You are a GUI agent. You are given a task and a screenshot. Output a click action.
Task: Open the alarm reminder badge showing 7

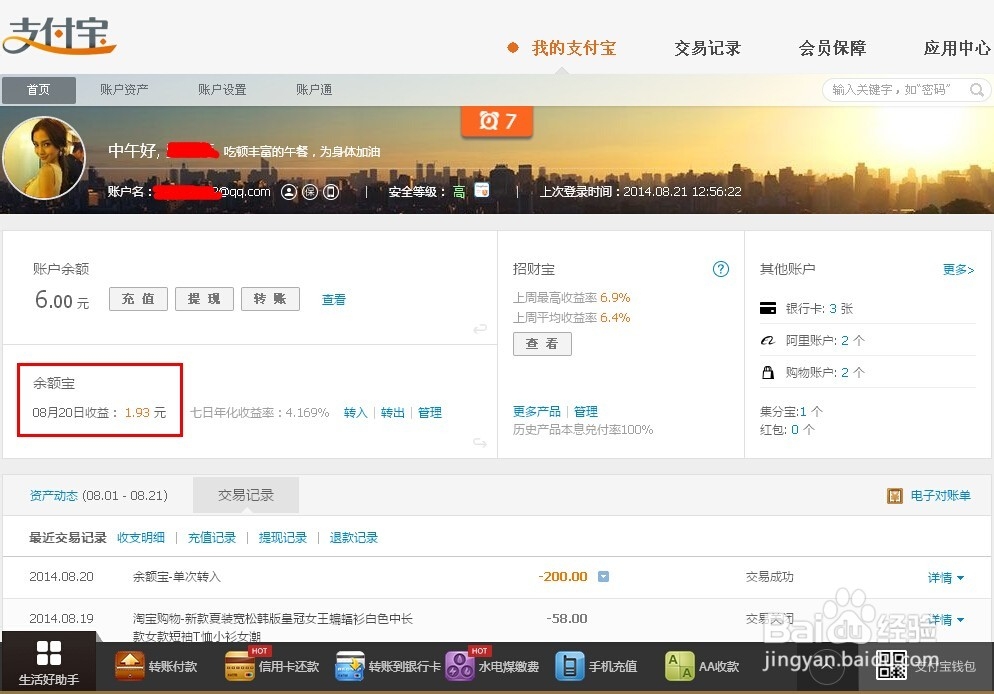point(497,120)
